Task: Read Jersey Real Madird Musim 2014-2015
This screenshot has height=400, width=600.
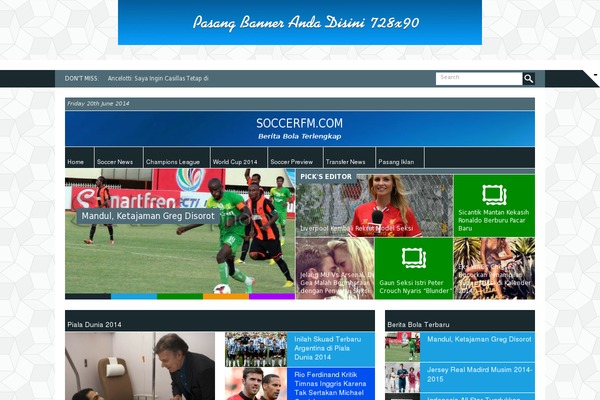Action: click(x=479, y=374)
